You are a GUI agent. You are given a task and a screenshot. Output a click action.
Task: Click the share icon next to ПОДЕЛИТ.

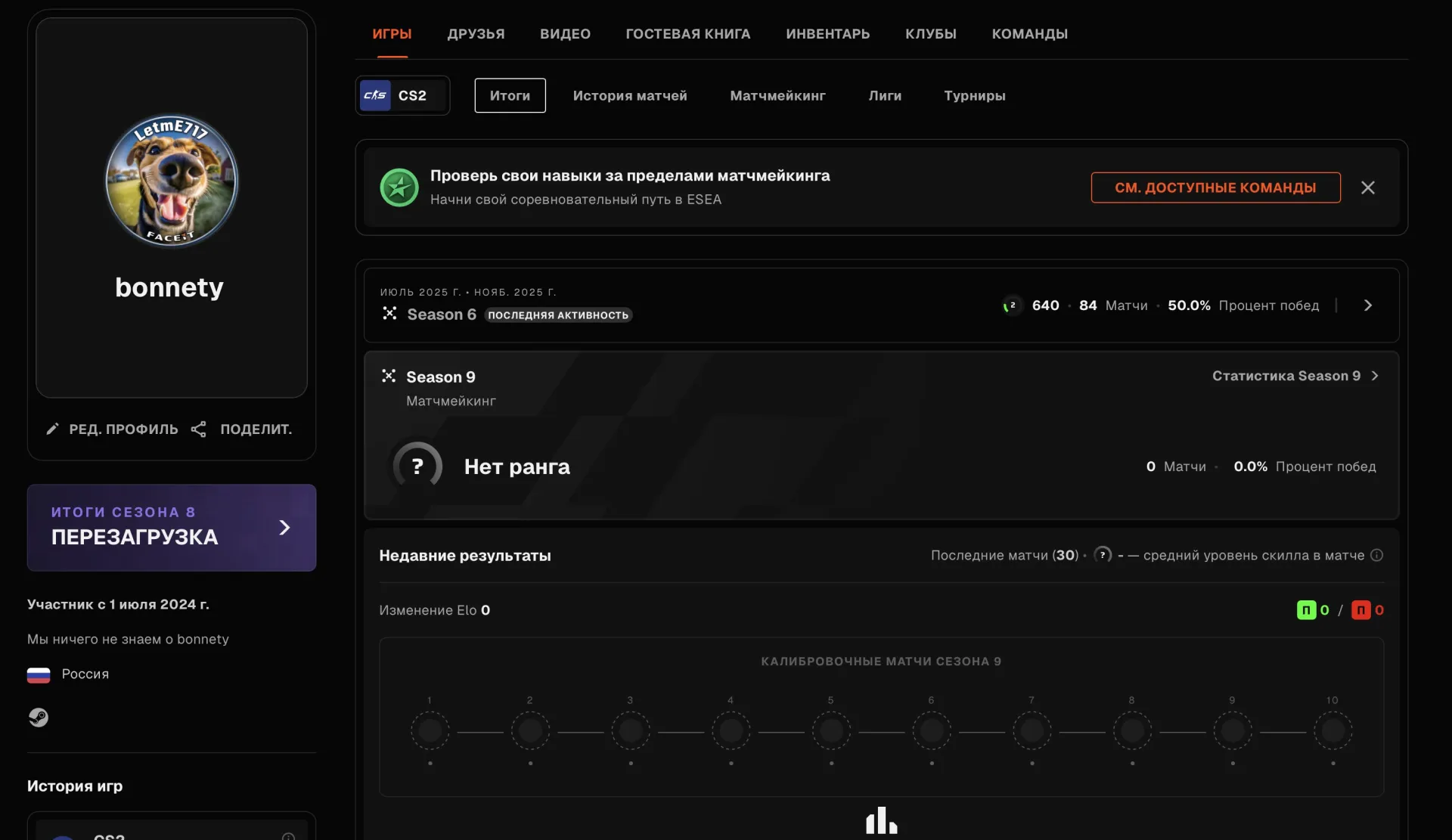pos(199,429)
